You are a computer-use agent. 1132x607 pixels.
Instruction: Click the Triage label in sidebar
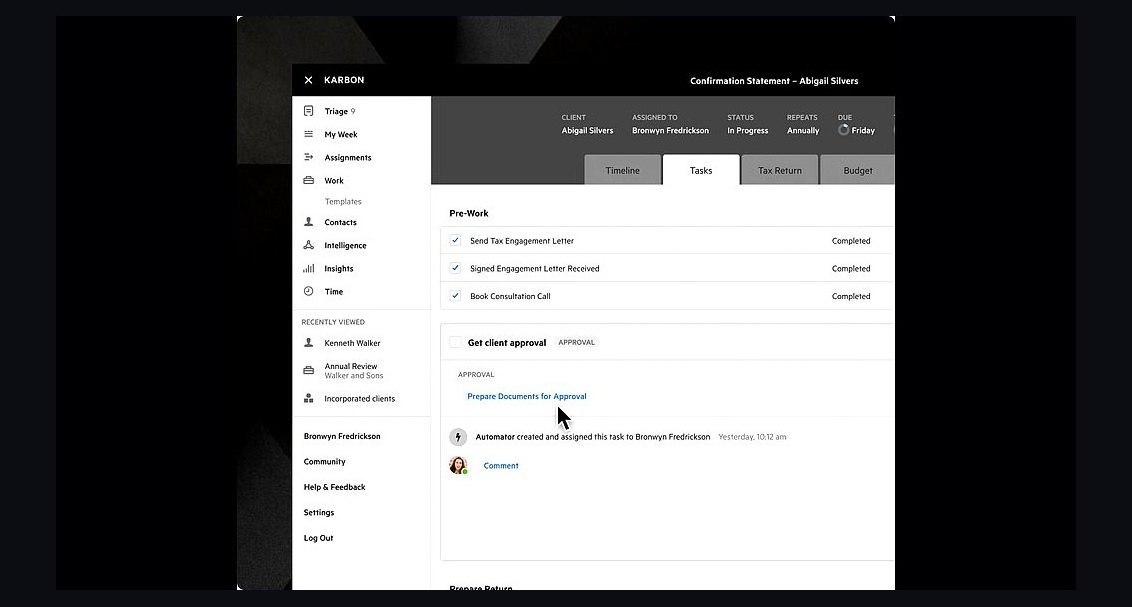pos(336,111)
